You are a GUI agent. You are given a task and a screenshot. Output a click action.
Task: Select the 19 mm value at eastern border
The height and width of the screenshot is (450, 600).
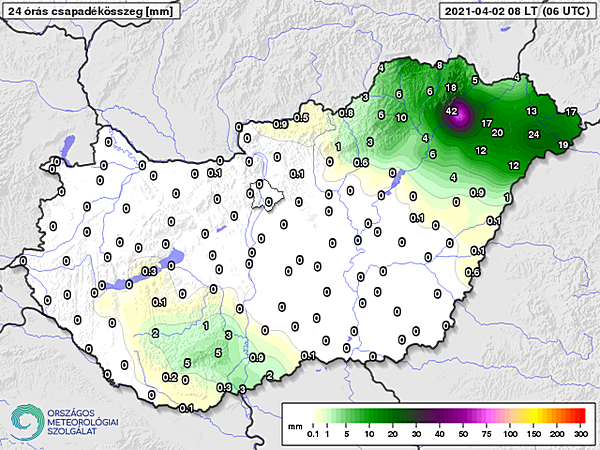point(563,145)
